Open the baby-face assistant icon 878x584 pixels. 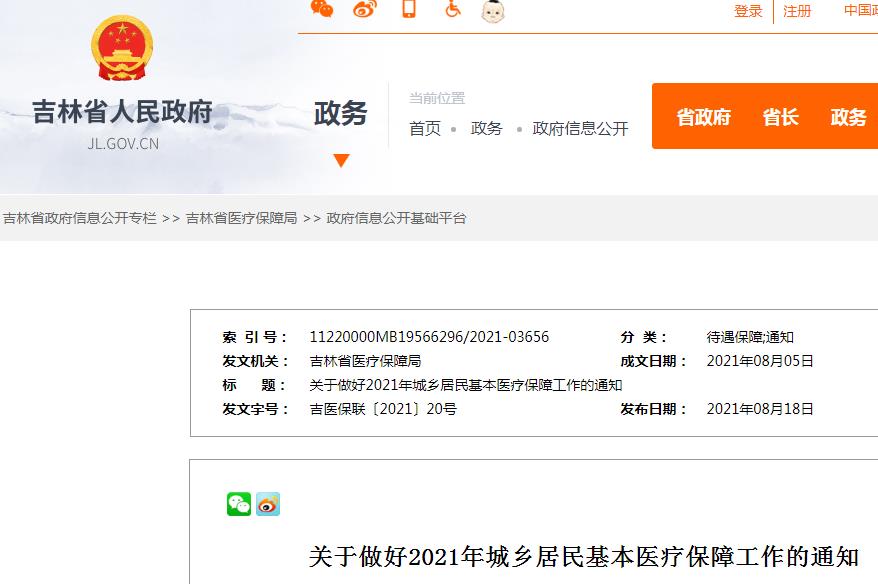pyautogui.click(x=493, y=11)
